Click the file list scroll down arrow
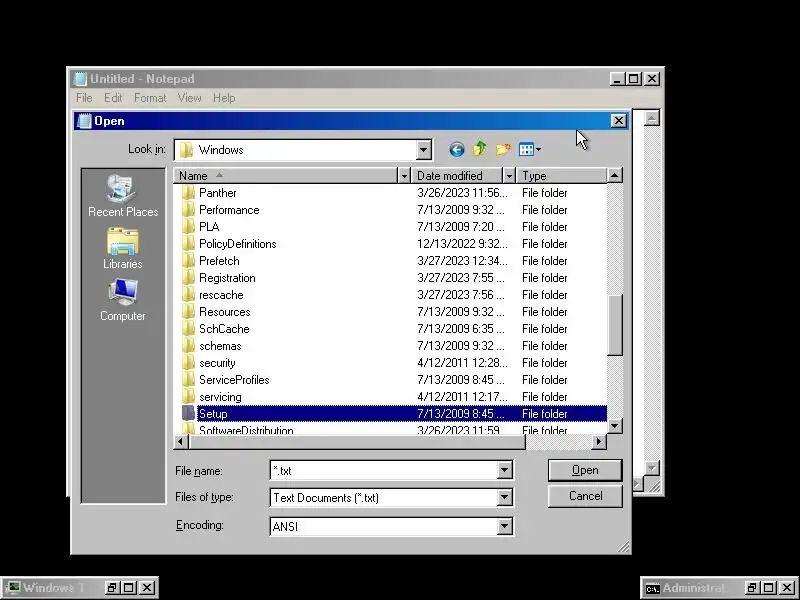 (x=615, y=426)
